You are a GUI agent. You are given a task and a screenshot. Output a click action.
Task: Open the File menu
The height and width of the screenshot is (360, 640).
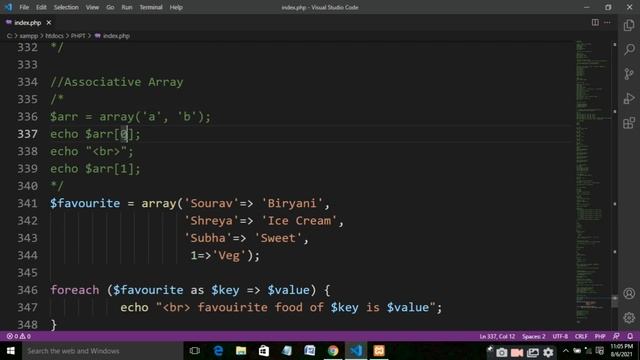[24, 7]
